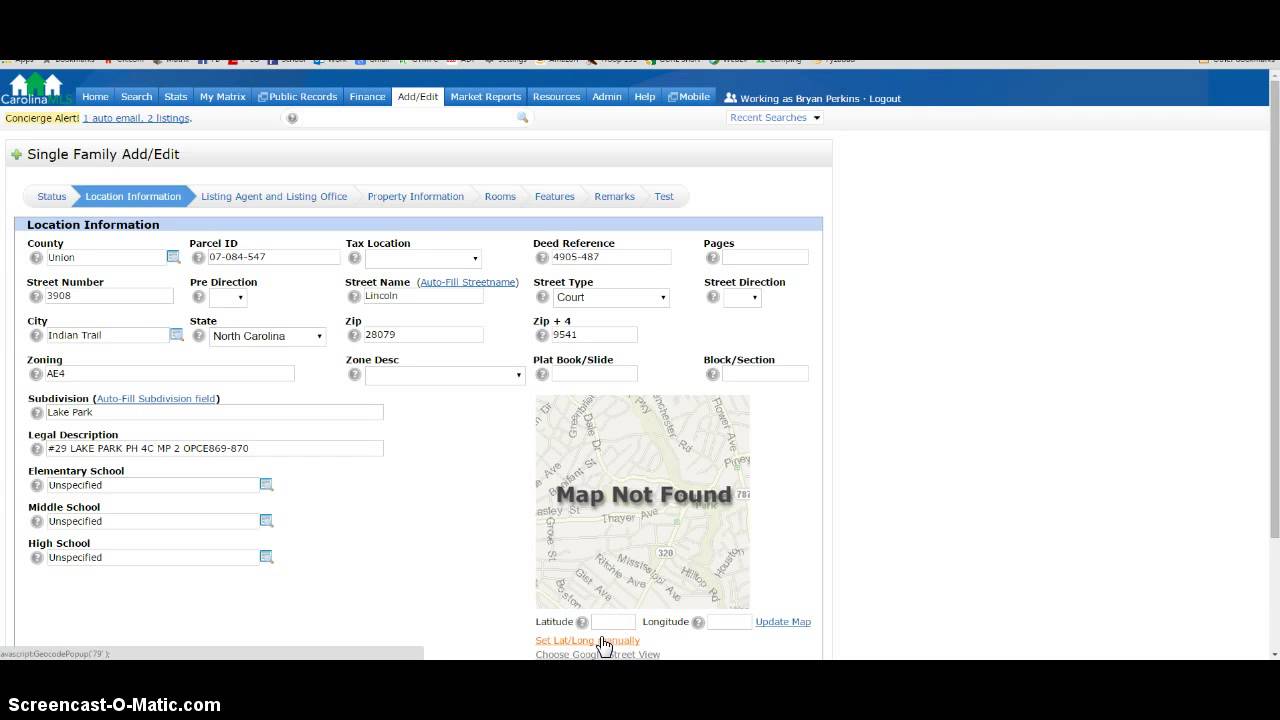The width and height of the screenshot is (1280, 720).
Task: Click help icon beside Plat Book/Slide
Action: click(542, 375)
